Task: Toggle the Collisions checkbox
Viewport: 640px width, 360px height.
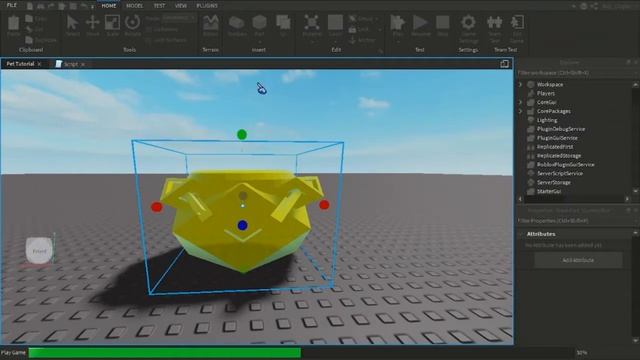Action: click(149, 29)
